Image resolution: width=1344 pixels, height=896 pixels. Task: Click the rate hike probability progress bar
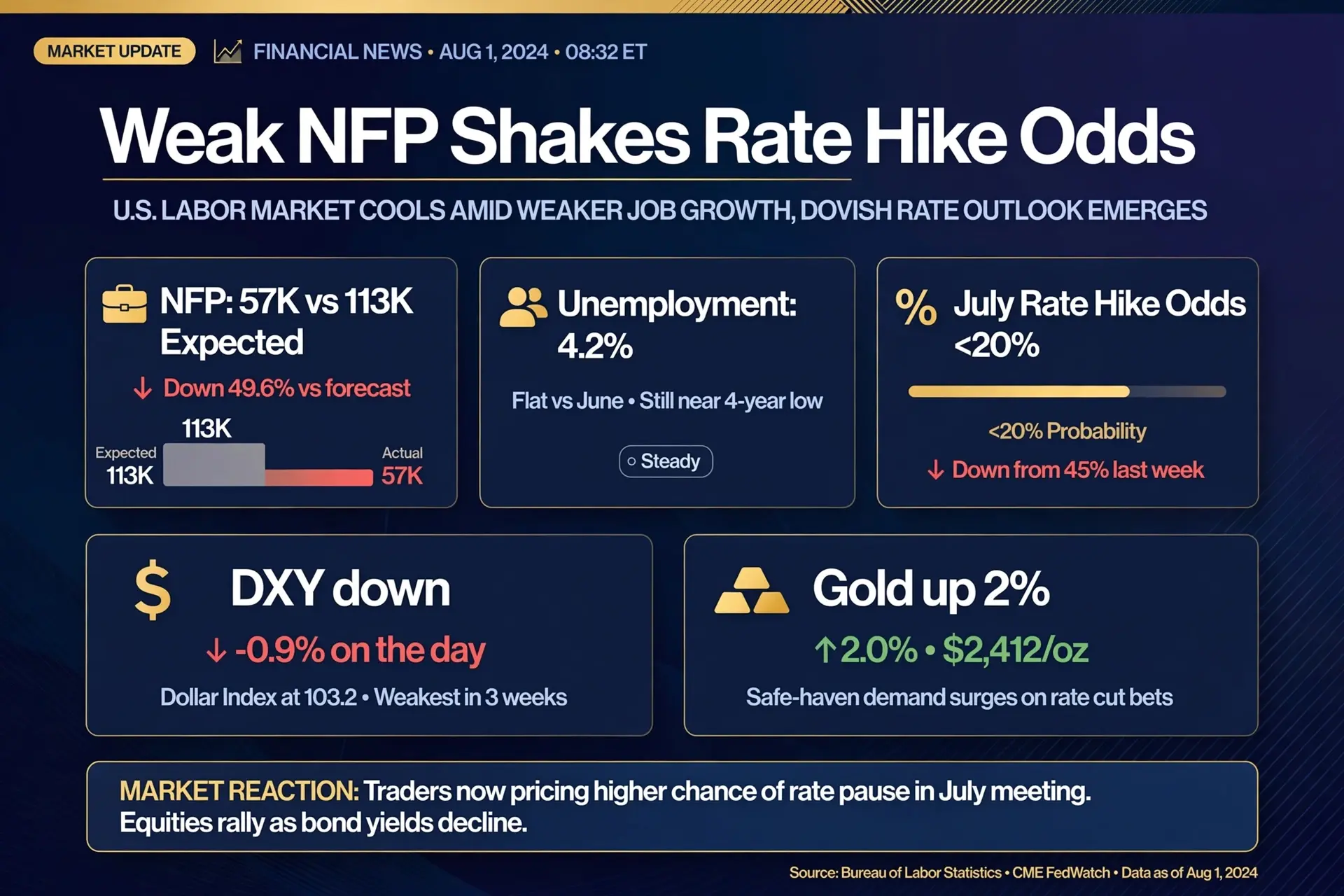tap(1067, 392)
